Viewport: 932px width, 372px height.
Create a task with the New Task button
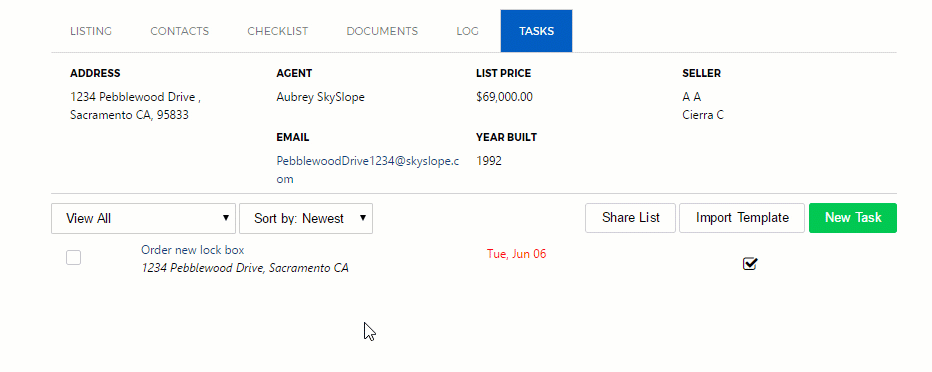point(853,217)
